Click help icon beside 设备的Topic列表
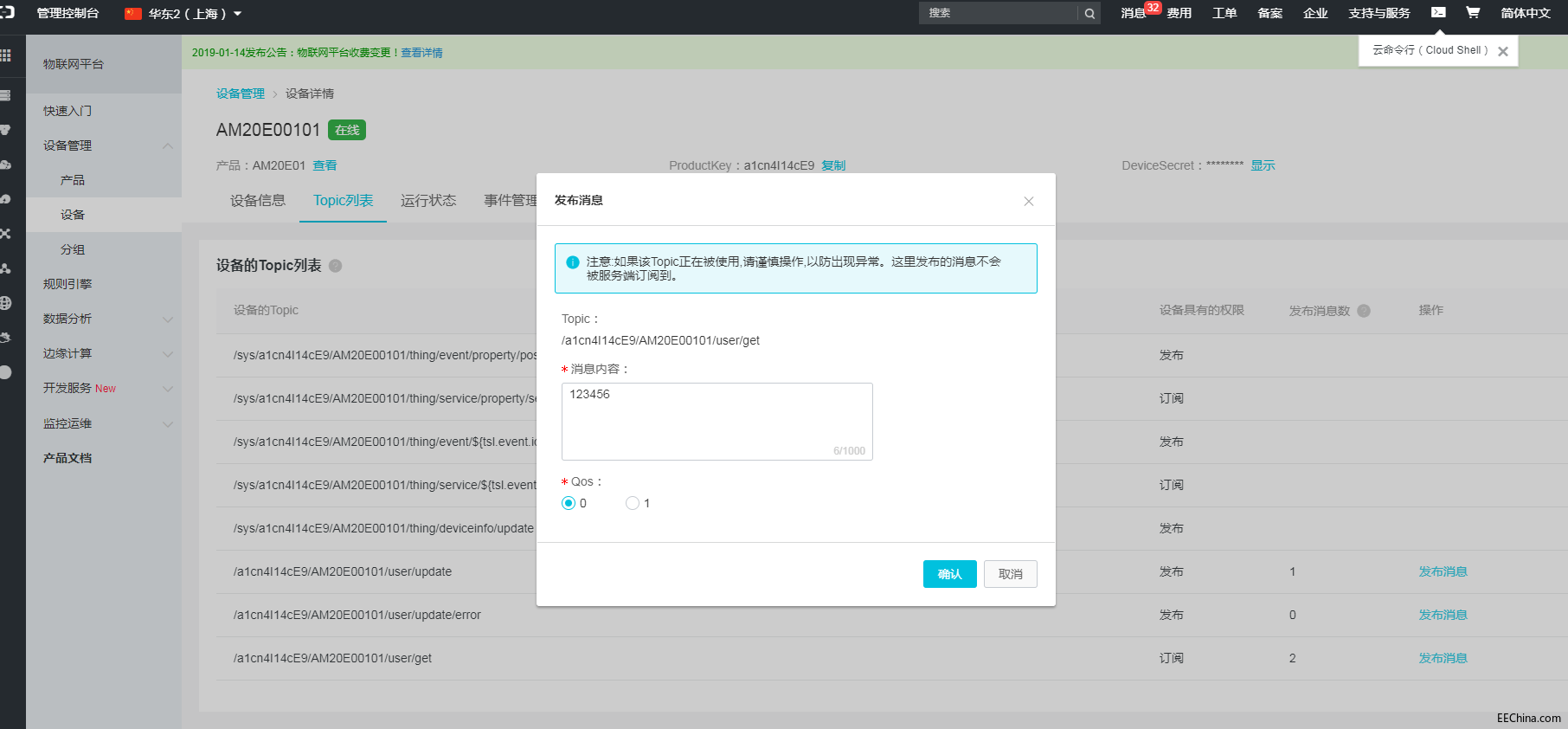The image size is (1568, 729). coord(336,266)
